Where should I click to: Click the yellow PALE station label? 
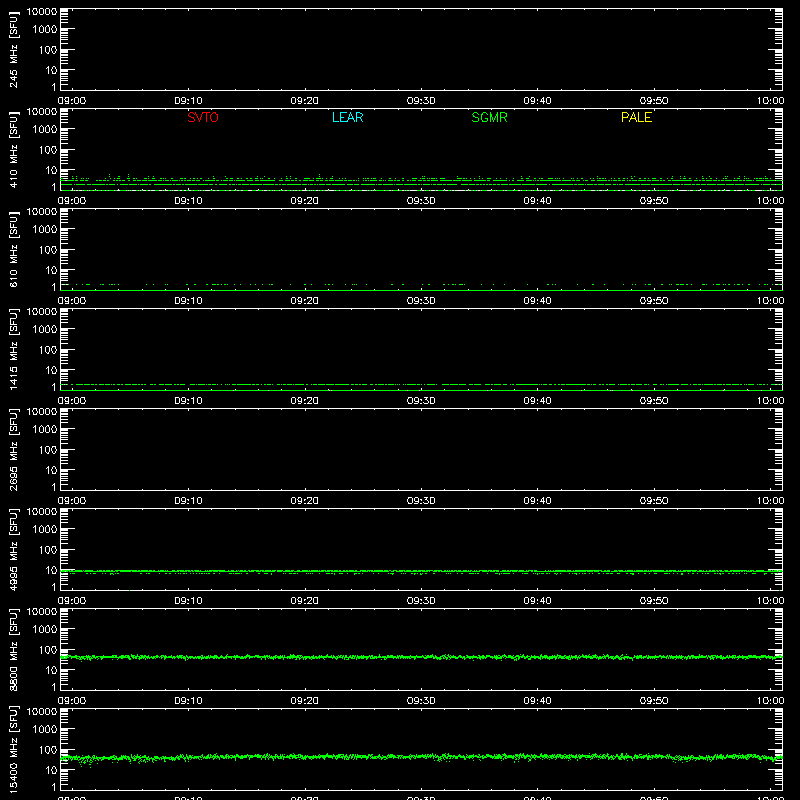click(636, 117)
